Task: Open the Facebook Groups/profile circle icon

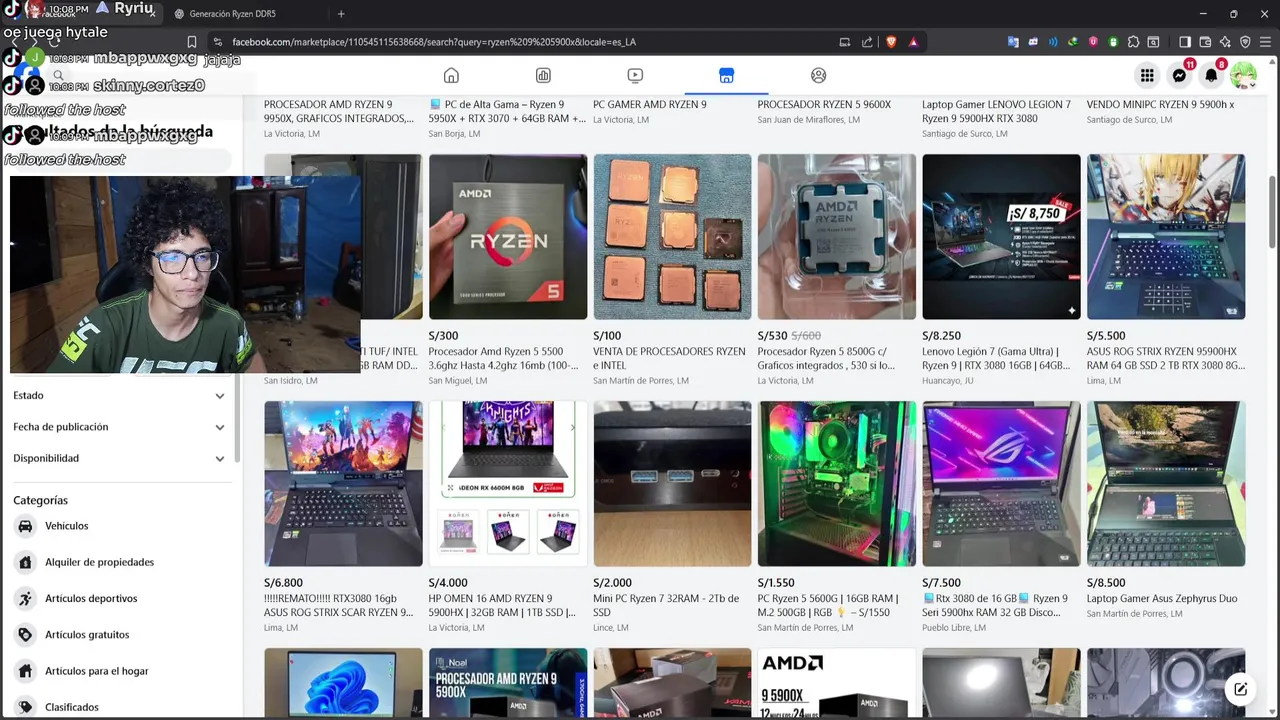Action: point(819,75)
